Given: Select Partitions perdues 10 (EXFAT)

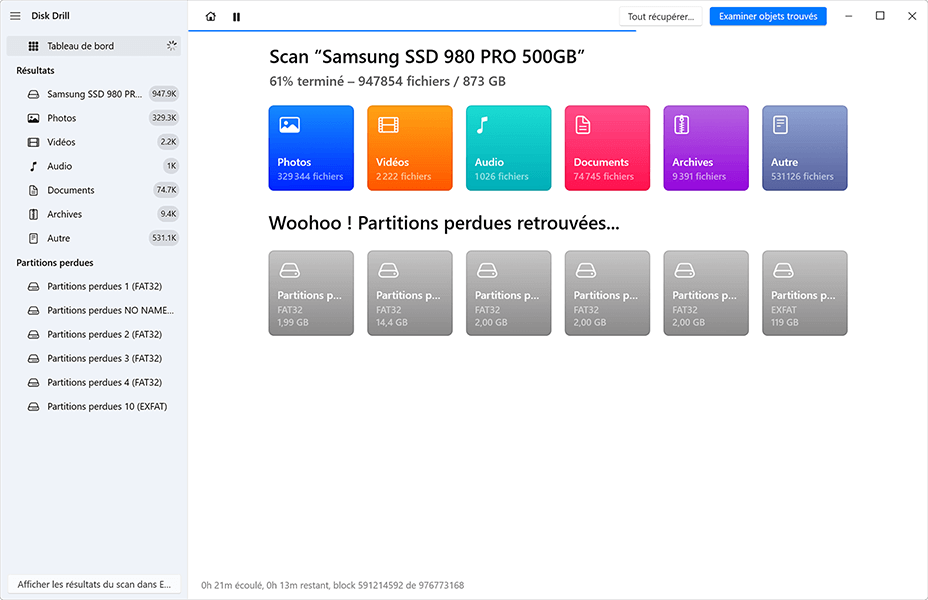Looking at the screenshot, I should (x=94, y=407).
